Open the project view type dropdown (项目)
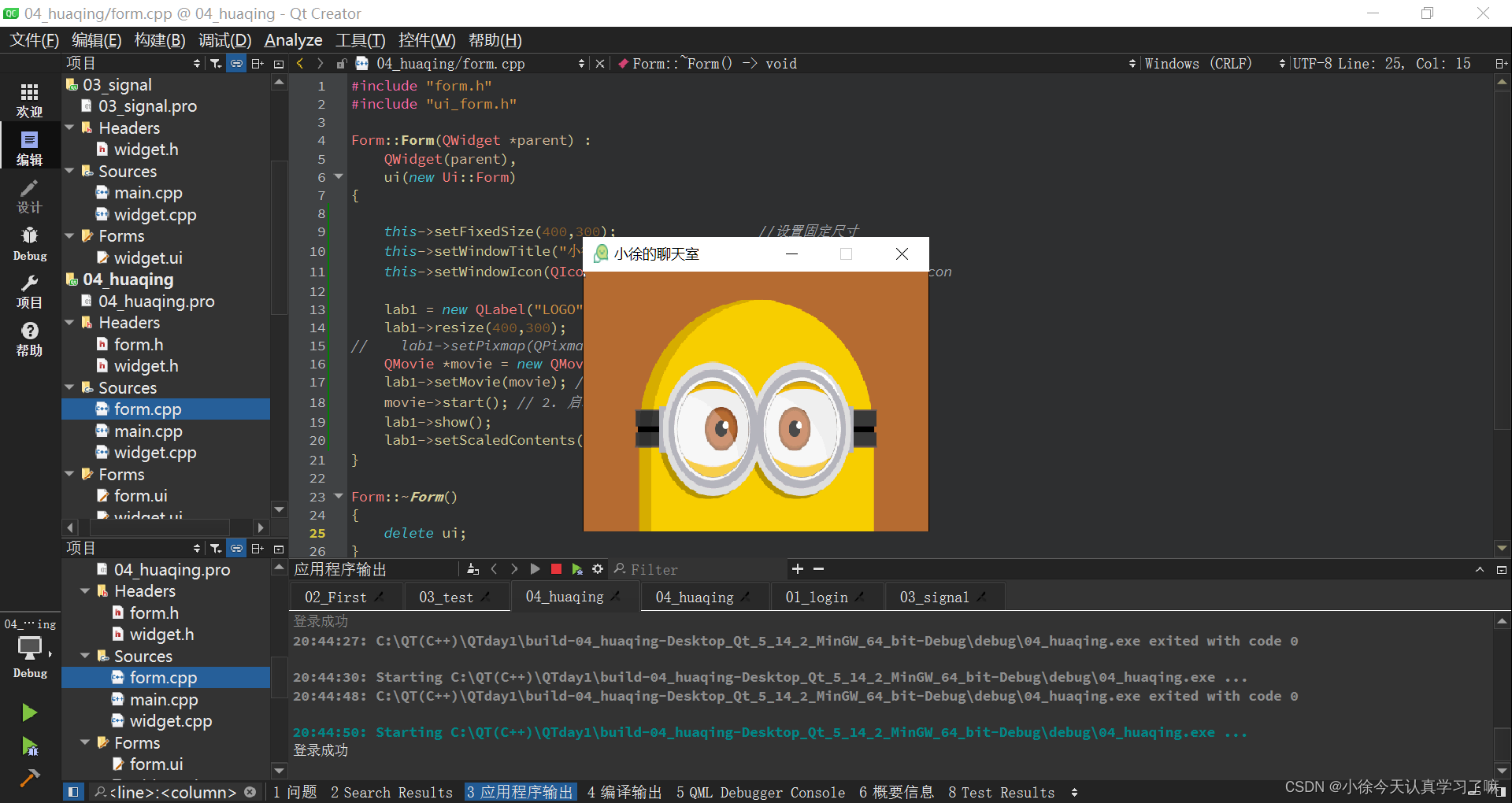The width and height of the screenshot is (1512, 803). coord(133,63)
